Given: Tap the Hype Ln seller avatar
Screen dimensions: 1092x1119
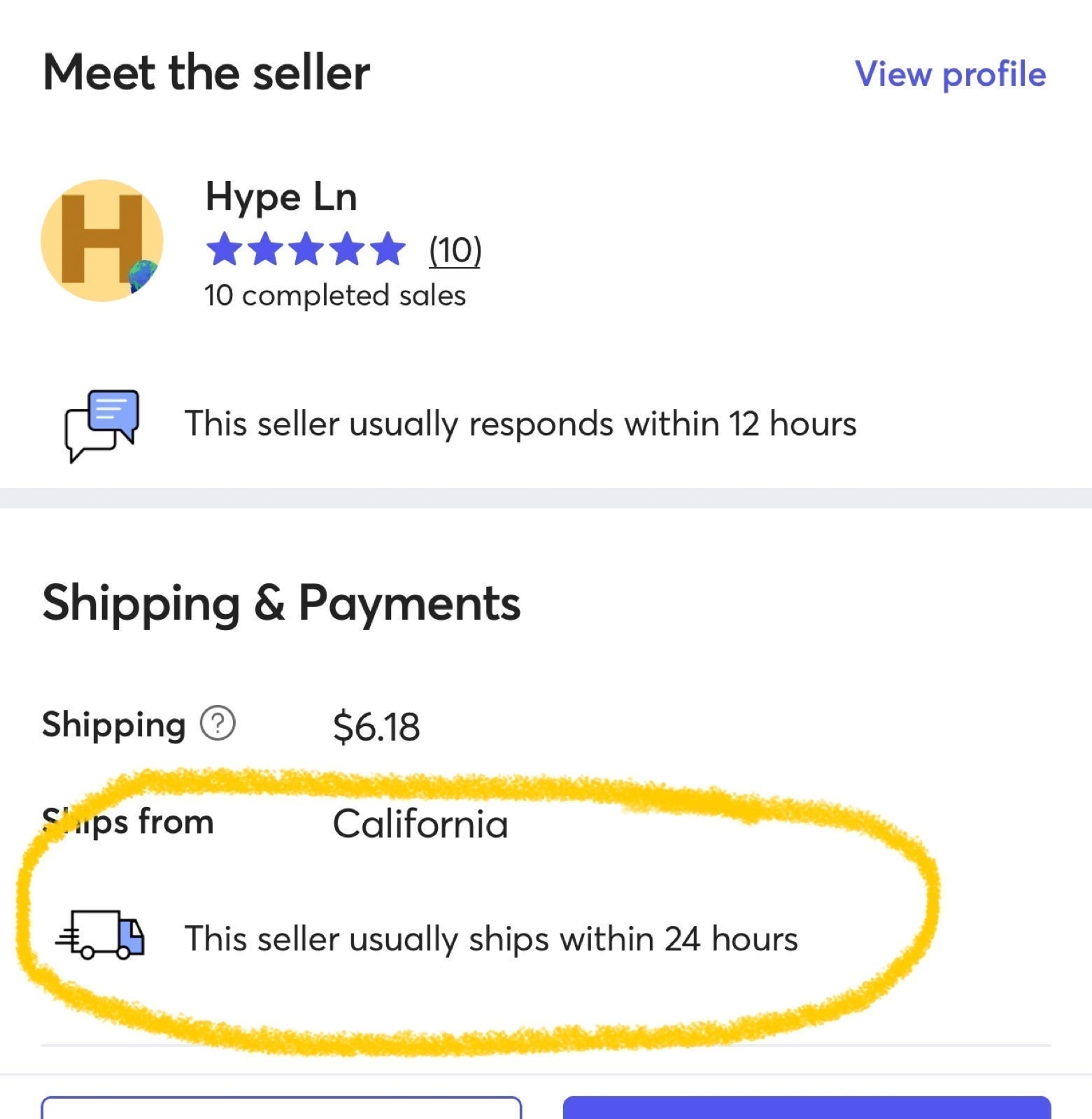Looking at the screenshot, I should click(102, 241).
